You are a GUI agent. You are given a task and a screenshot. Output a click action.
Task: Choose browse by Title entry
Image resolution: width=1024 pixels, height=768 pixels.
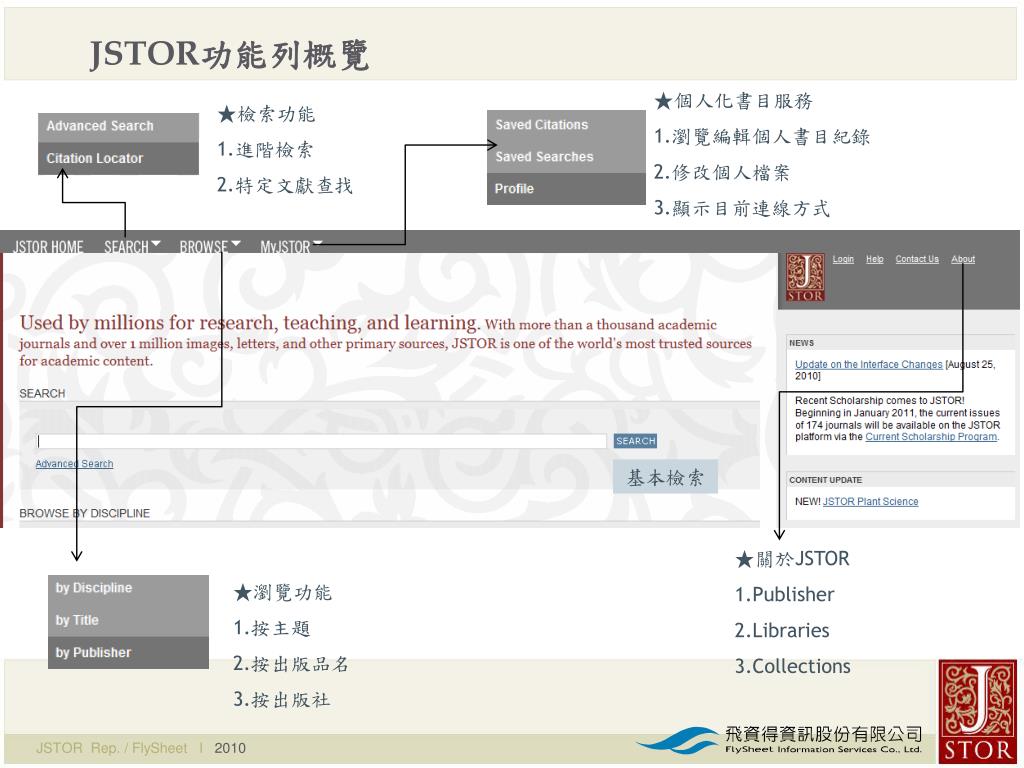[x=128, y=620]
